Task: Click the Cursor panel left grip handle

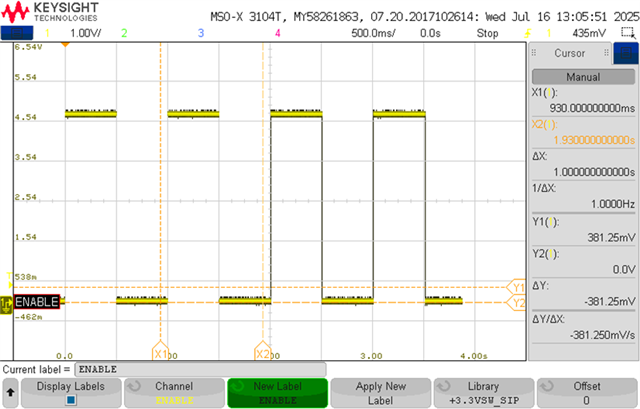Action: [x=533, y=53]
